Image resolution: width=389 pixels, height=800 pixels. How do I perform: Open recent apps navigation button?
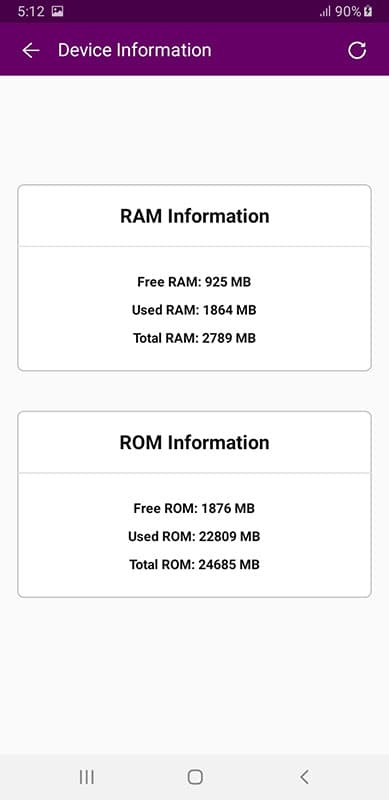coord(87,777)
